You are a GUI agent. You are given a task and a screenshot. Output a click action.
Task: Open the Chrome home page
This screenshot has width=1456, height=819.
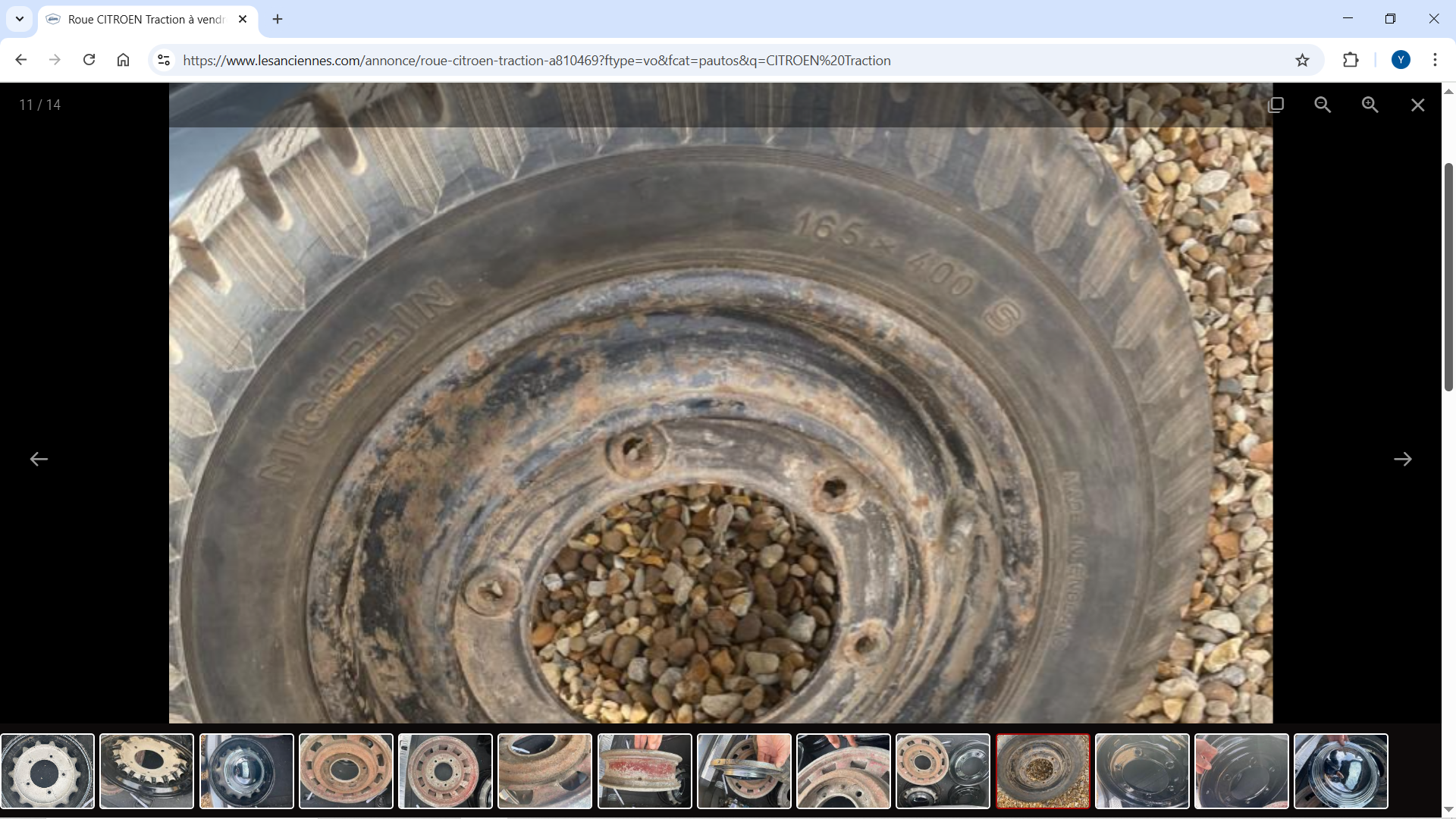click(123, 60)
